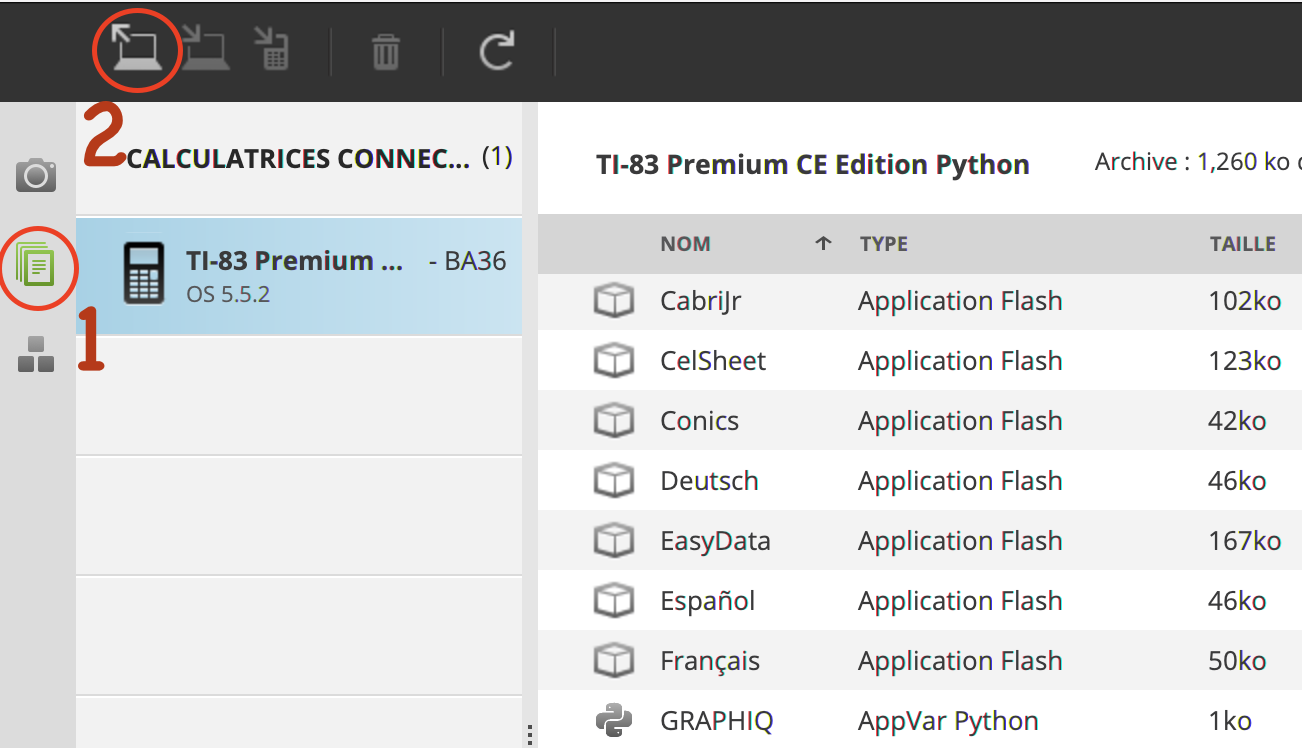Click the CabriJr app cube icon
The width and height of the screenshot is (1302, 748).
[x=613, y=301]
